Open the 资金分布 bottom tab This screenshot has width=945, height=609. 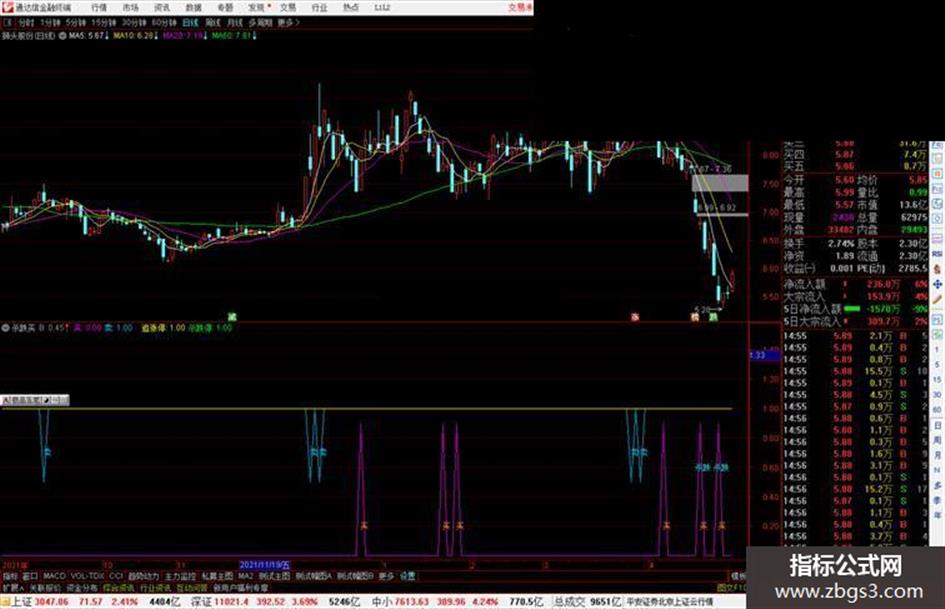[82, 587]
